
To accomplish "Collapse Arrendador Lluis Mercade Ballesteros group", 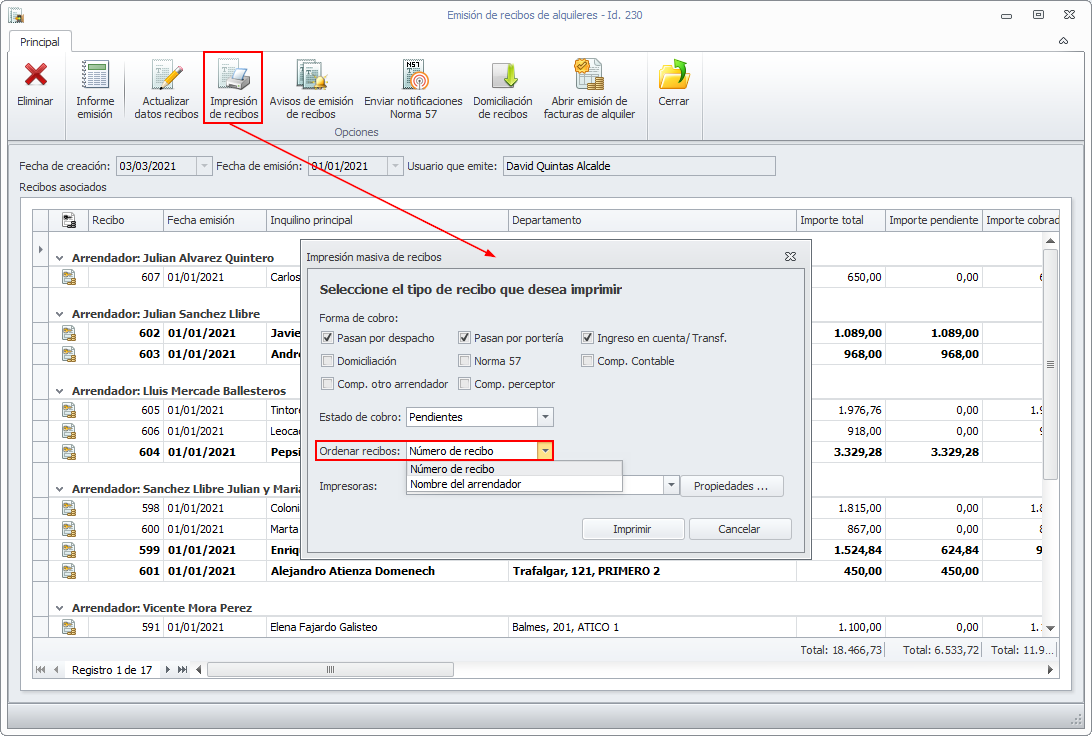I will pyautogui.click(x=59, y=391).
